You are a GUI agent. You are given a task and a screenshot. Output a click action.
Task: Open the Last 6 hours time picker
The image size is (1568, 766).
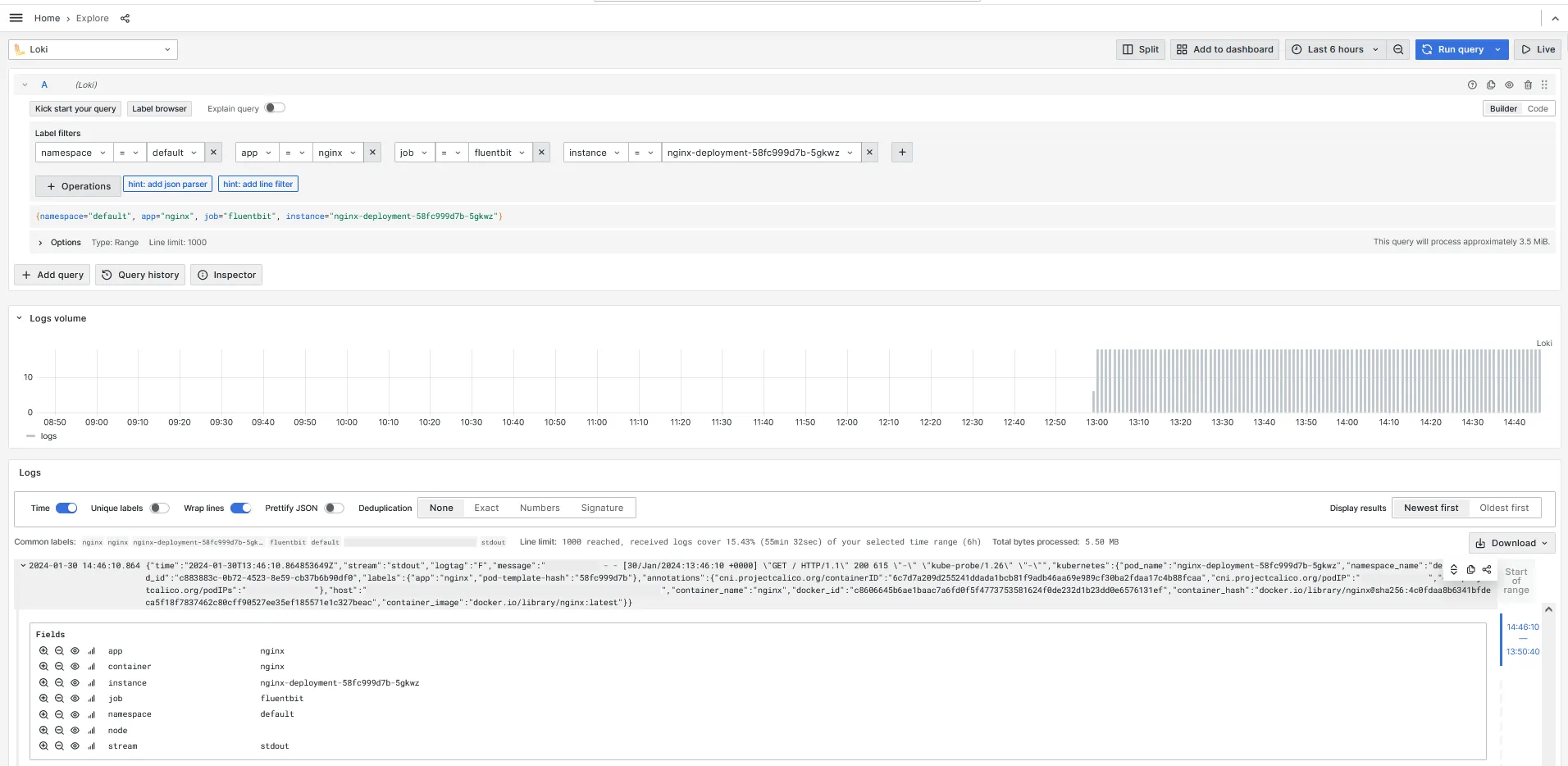pos(1334,49)
